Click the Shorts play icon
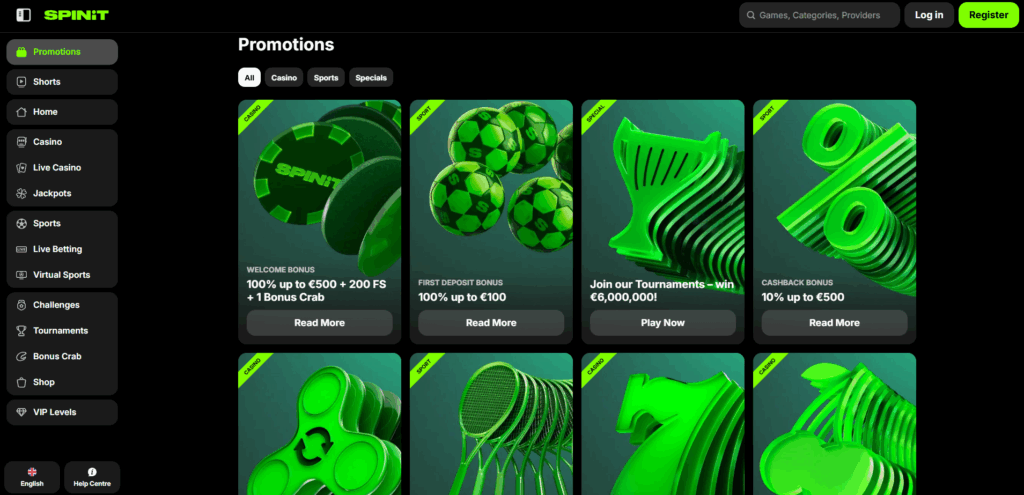The width and height of the screenshot is (1024, 495). coord(22,82)
